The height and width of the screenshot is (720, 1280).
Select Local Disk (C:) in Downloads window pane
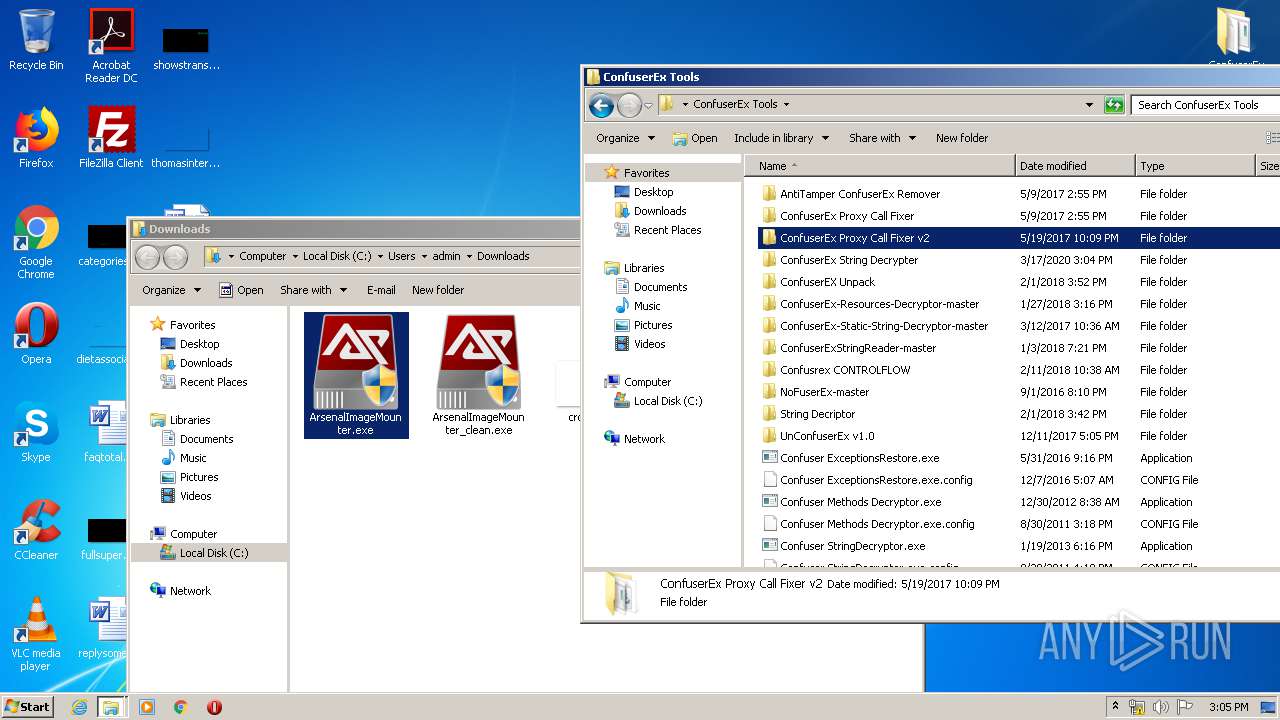pyautogui.click(x=204, y=553)
